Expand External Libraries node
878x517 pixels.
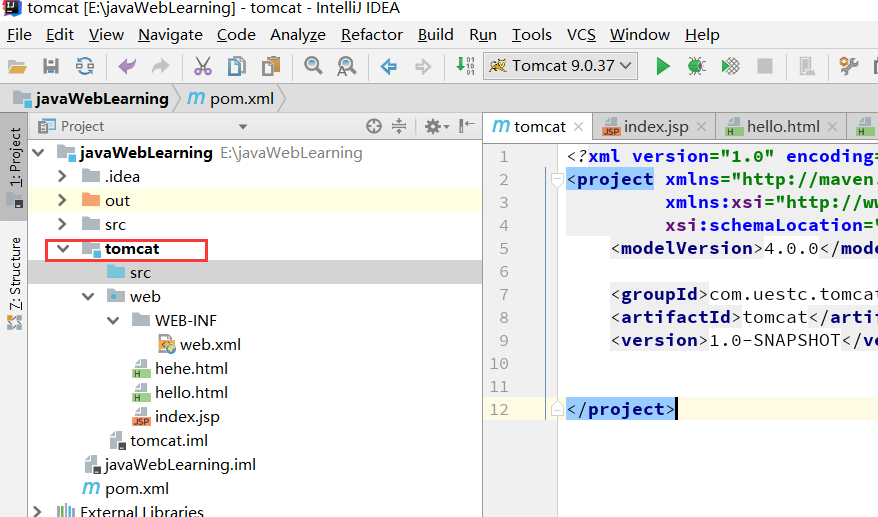[37, 511]
